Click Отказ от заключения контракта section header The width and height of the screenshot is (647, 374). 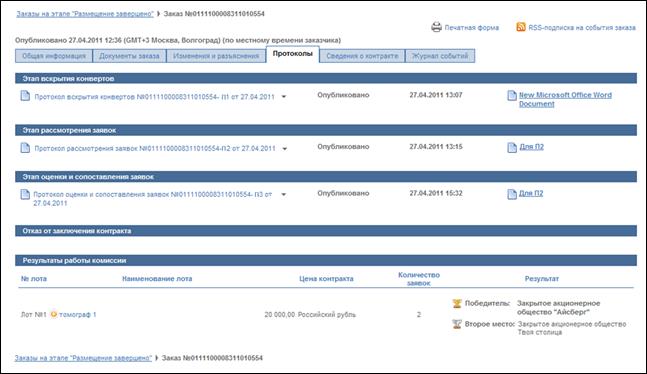pyautogui.click(x=326, y=231)
